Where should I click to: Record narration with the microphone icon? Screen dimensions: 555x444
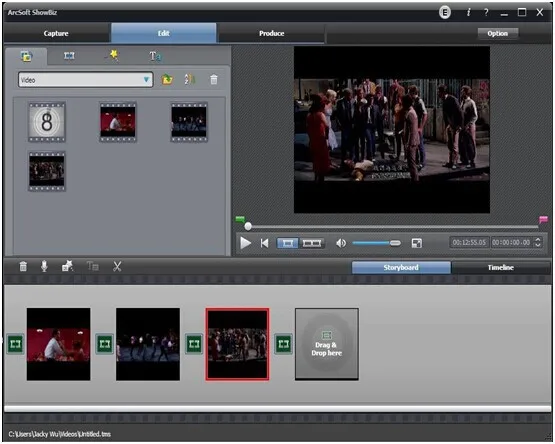pos(44,266)
